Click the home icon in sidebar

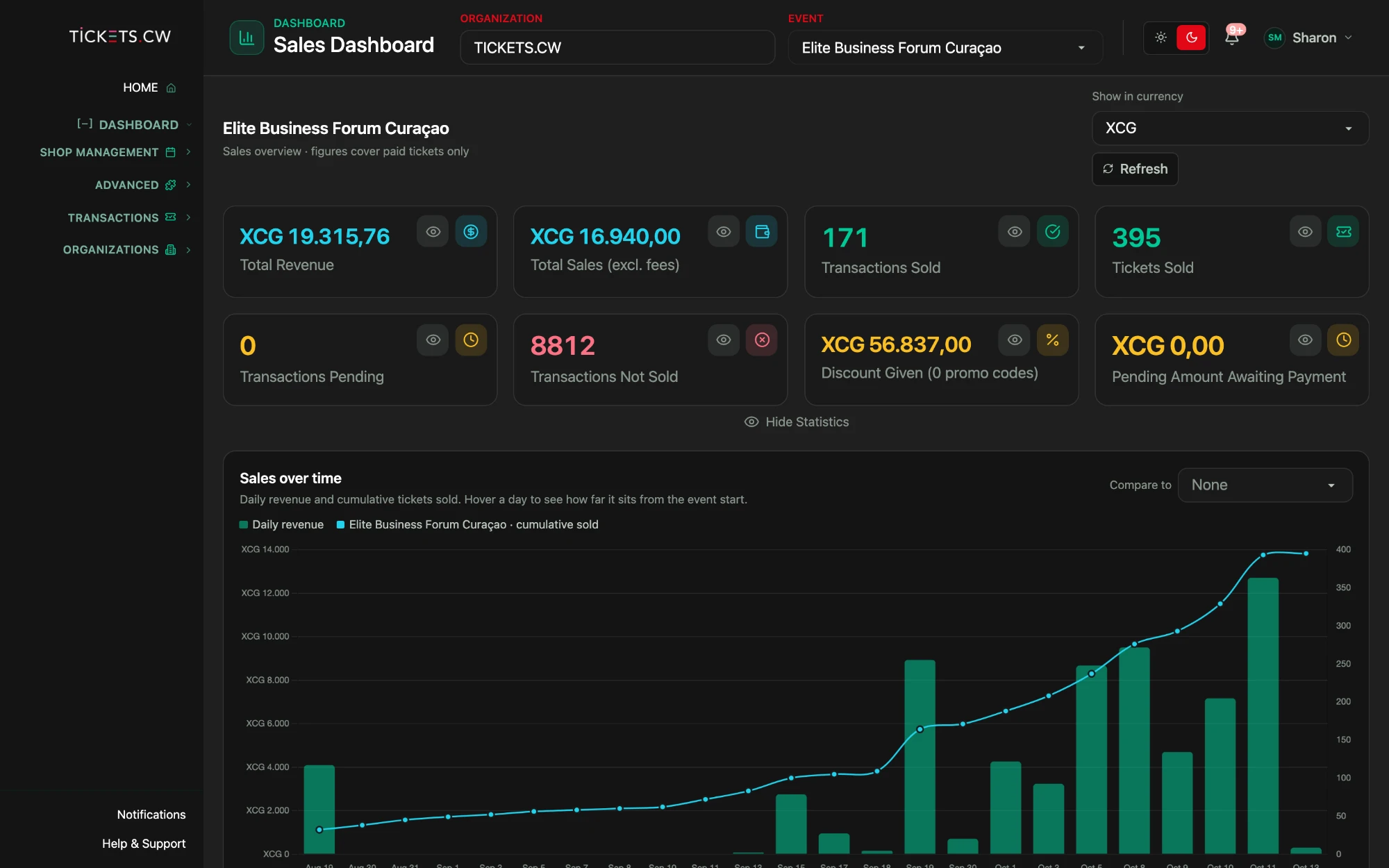(x=171, y=88)
